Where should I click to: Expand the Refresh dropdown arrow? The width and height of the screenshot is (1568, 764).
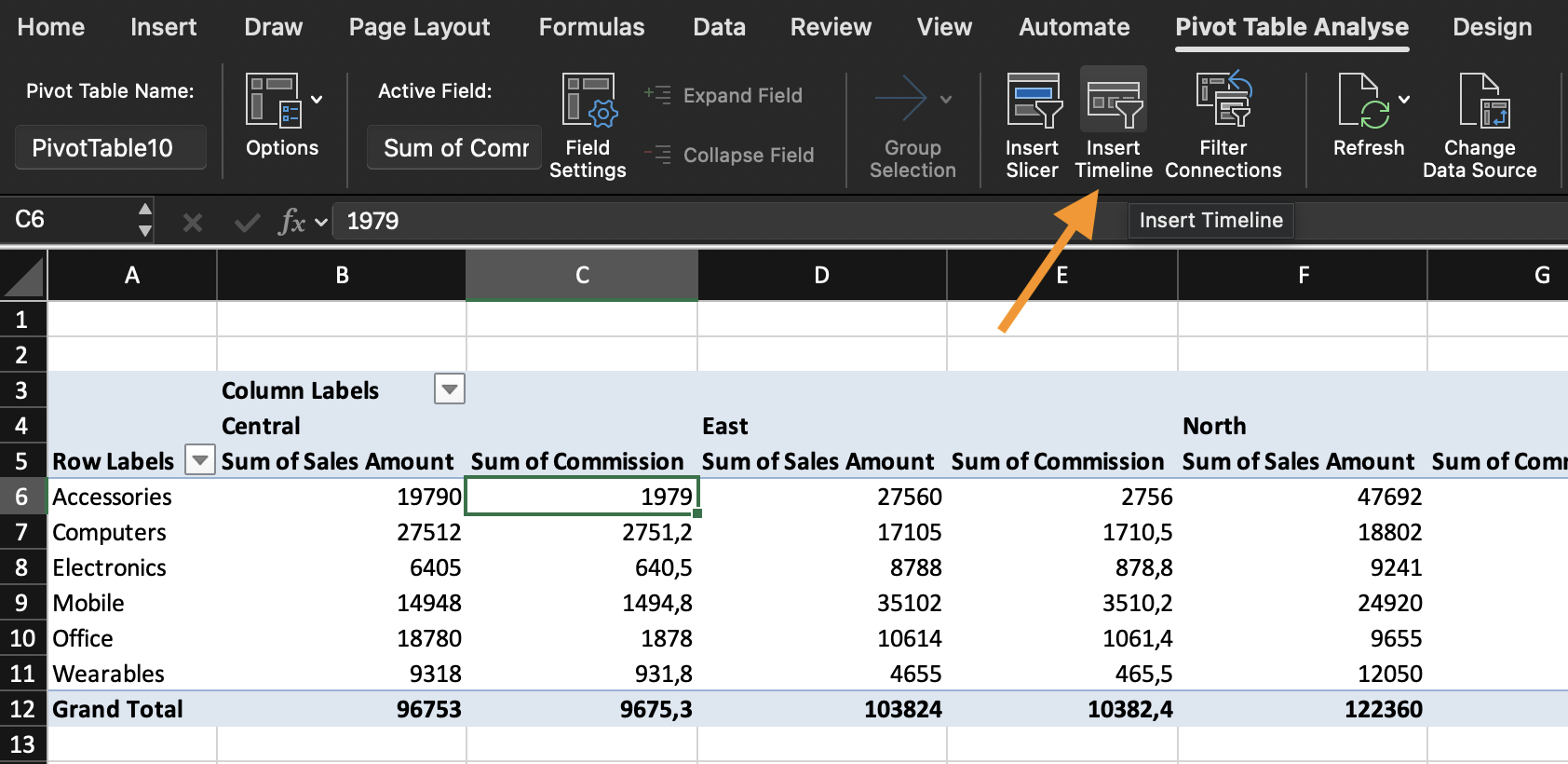click(1404, 100)
